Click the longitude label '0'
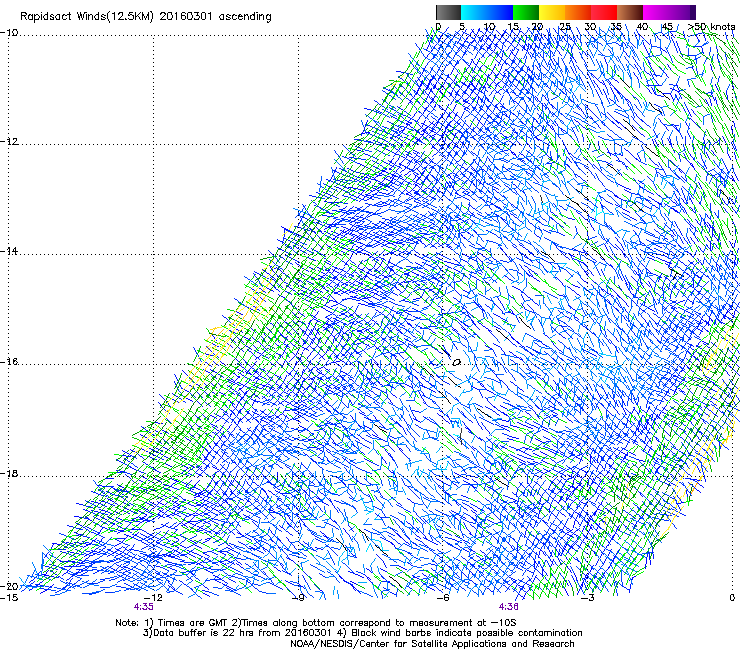The image size is (740, 650). [x=732, y=597]
